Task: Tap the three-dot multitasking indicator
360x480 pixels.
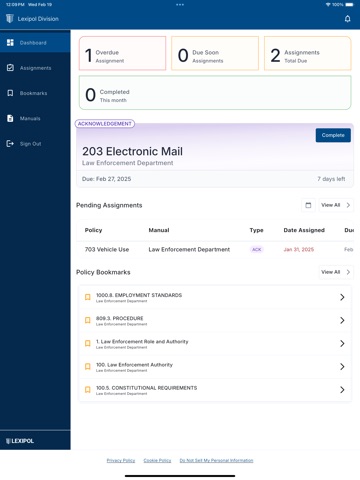Action: click(x=180, y=5)
